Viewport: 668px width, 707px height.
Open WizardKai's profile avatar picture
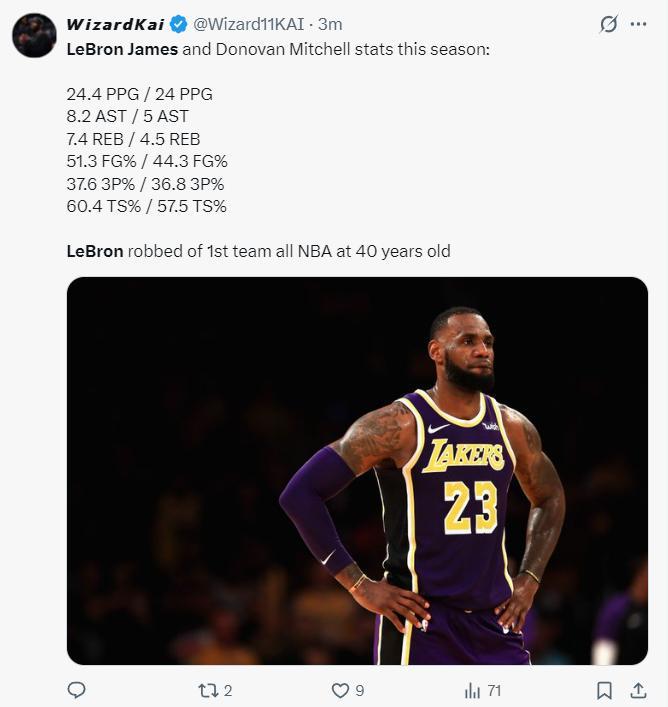[x=34, y=35]
